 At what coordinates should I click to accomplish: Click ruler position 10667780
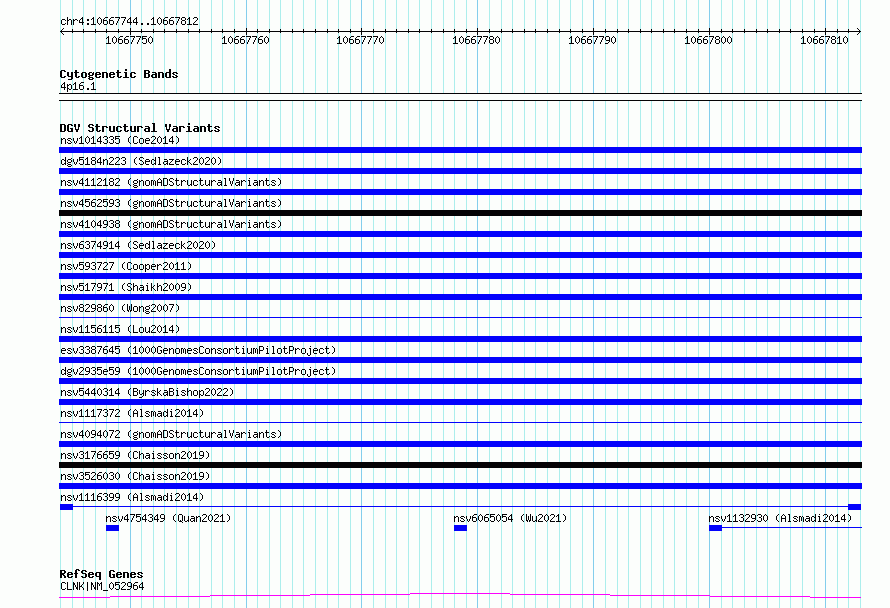click(x=476, y=40)
